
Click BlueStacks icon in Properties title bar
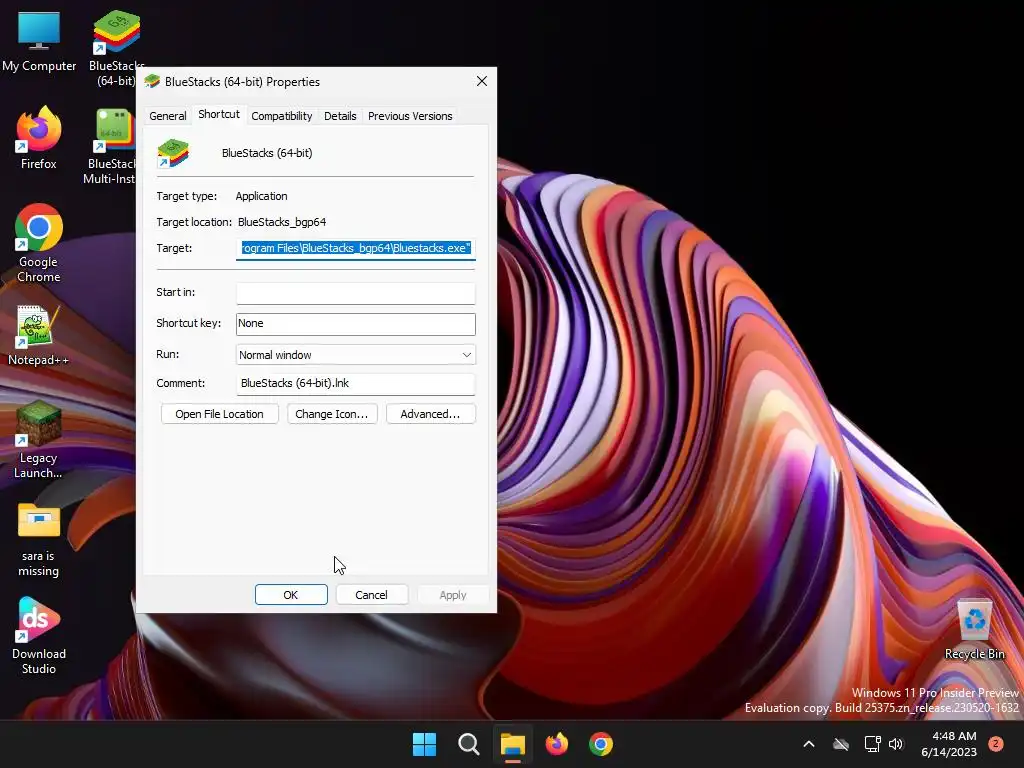click(x=152, y=81)
